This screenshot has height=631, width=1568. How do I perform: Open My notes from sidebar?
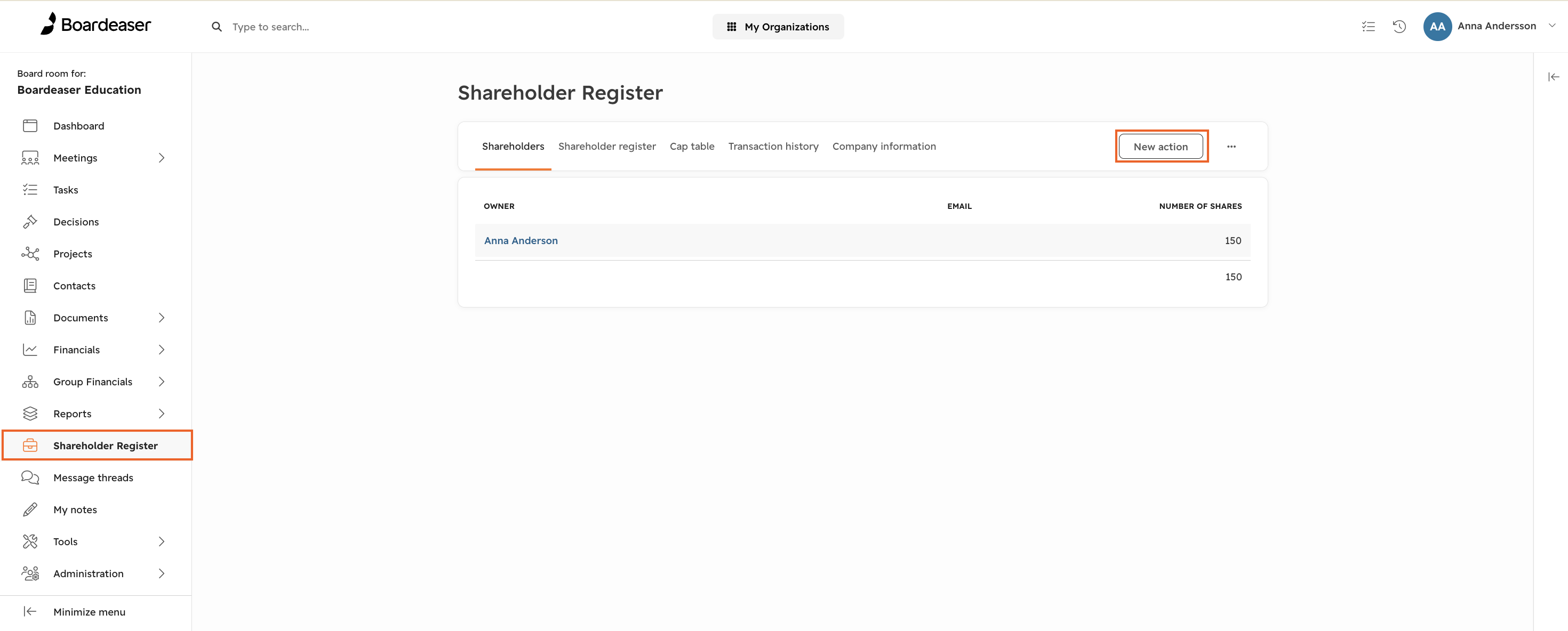tap(75, 510)
